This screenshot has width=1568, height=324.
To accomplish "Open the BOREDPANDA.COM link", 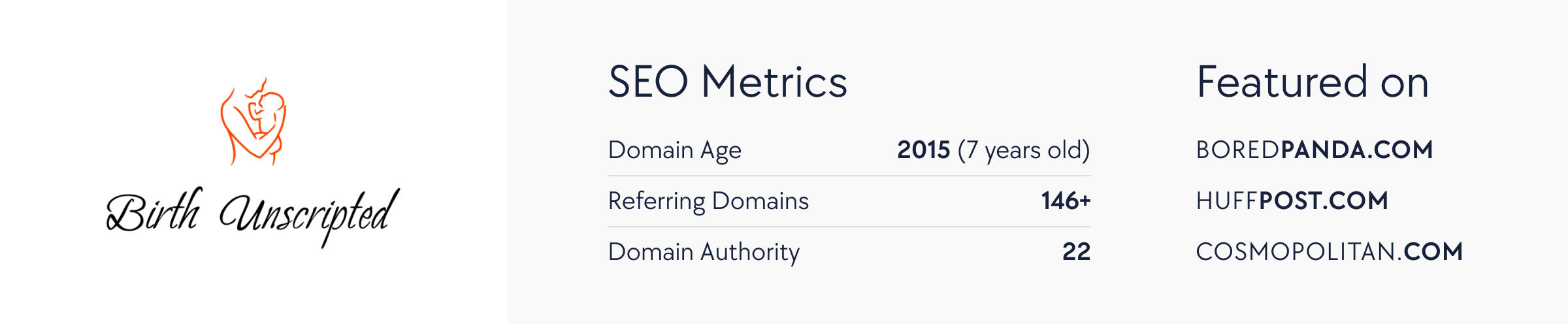I will pyautogui.click(x=1315, y=150).
